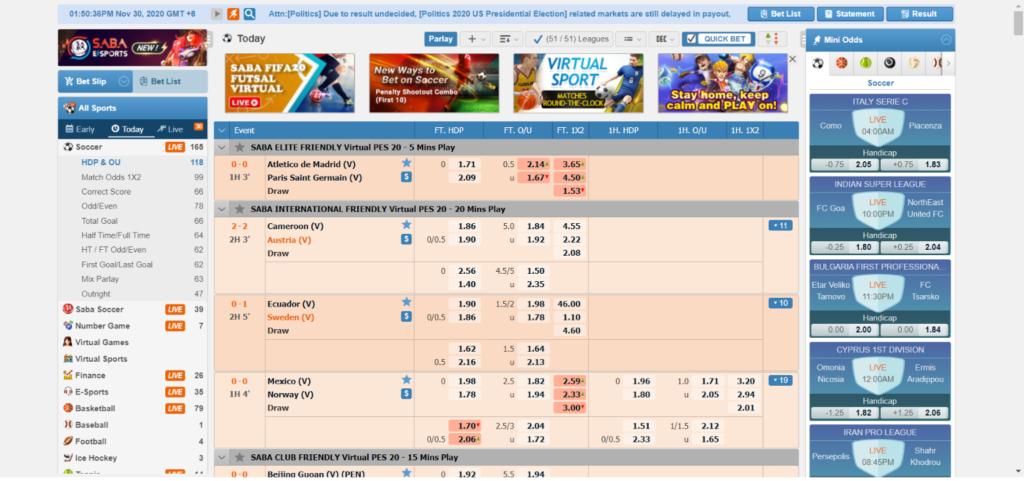Click Saba E-Sports banner

[x=133, y=48]
